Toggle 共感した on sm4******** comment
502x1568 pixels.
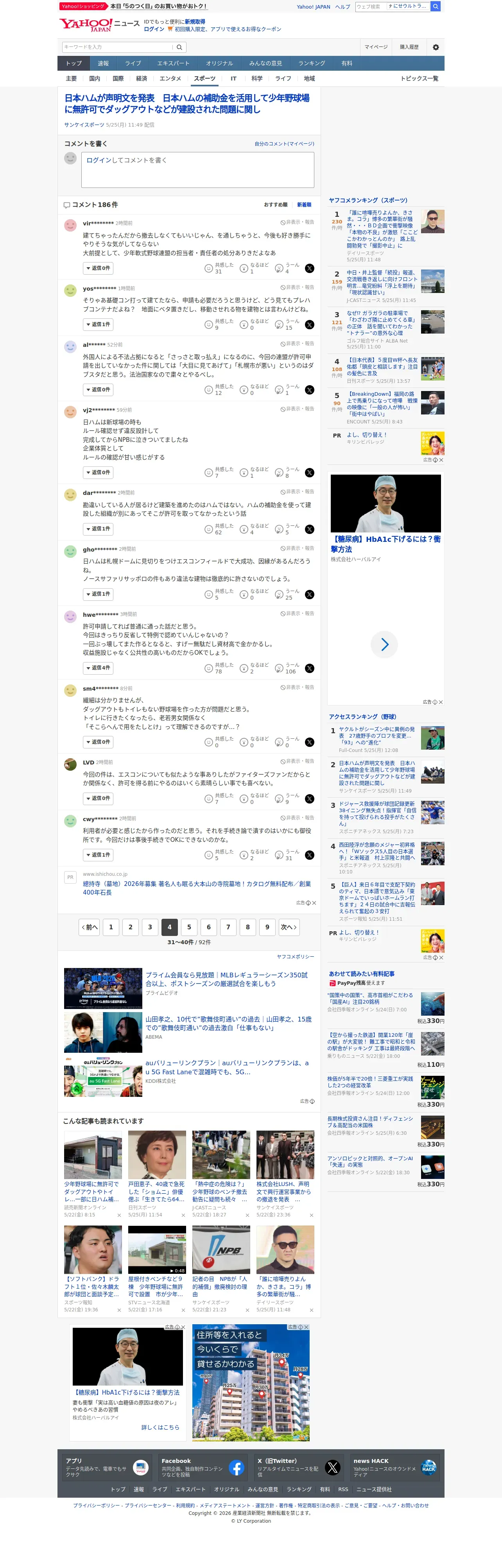pos(219,742)
